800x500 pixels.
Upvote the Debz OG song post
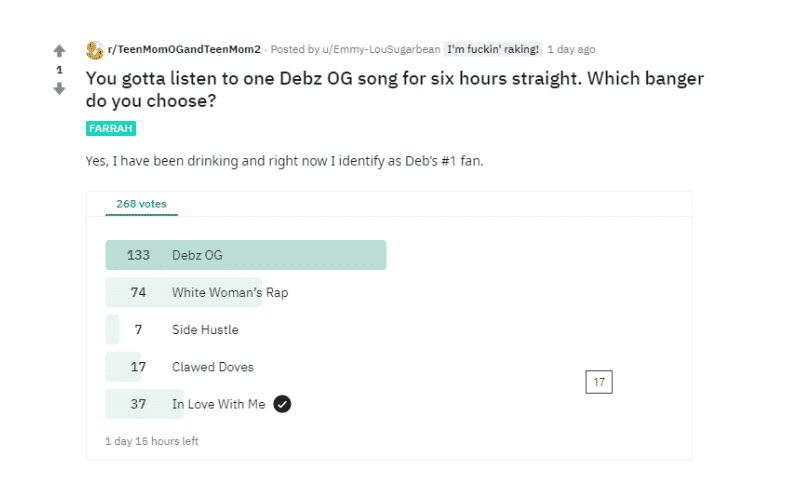coord(59,51)
